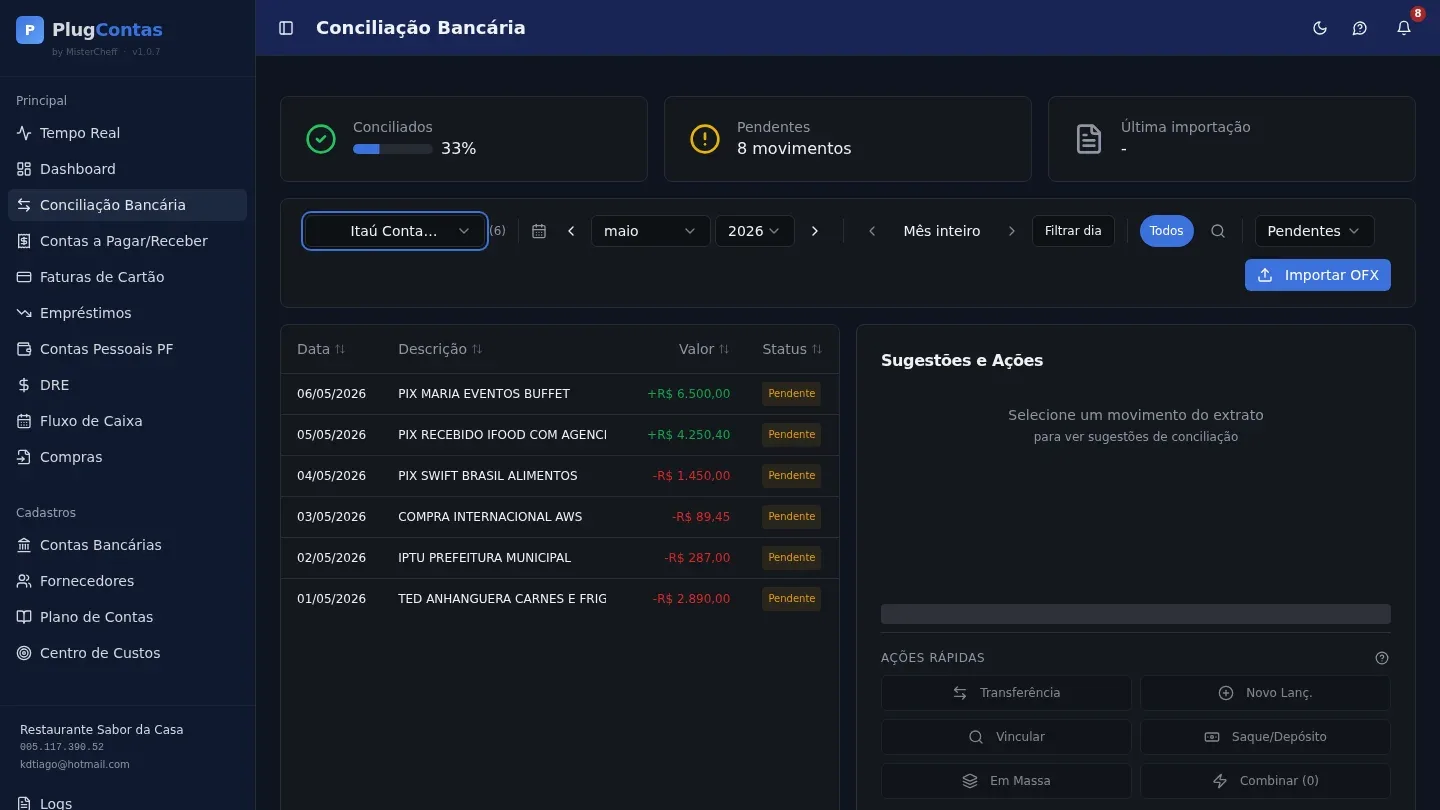
Task: Click the +R$ 6.500,00 value
Action: click(x=688, y=394)
